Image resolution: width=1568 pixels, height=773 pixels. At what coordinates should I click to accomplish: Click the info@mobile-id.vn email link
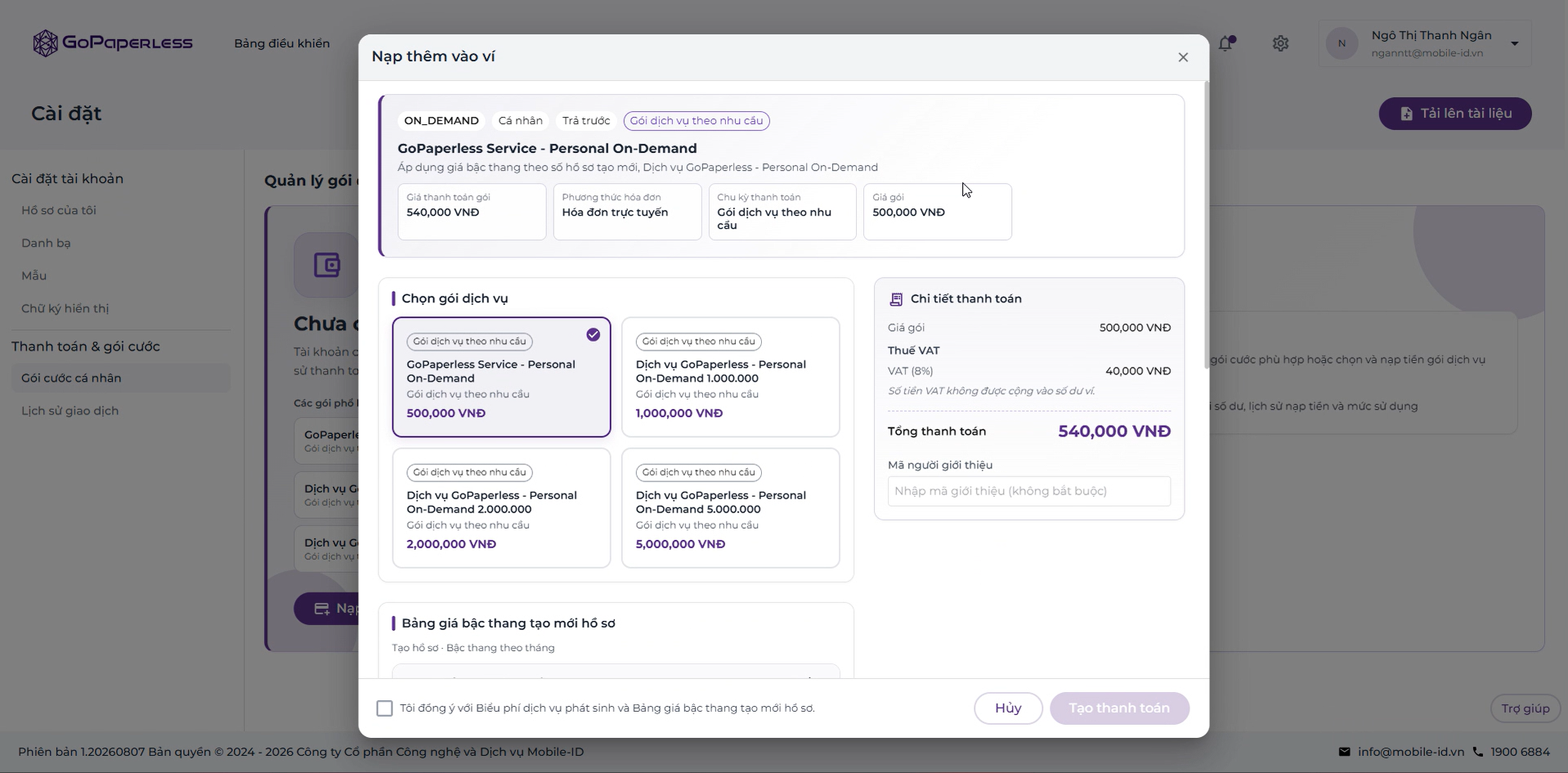pos(1411,752)
